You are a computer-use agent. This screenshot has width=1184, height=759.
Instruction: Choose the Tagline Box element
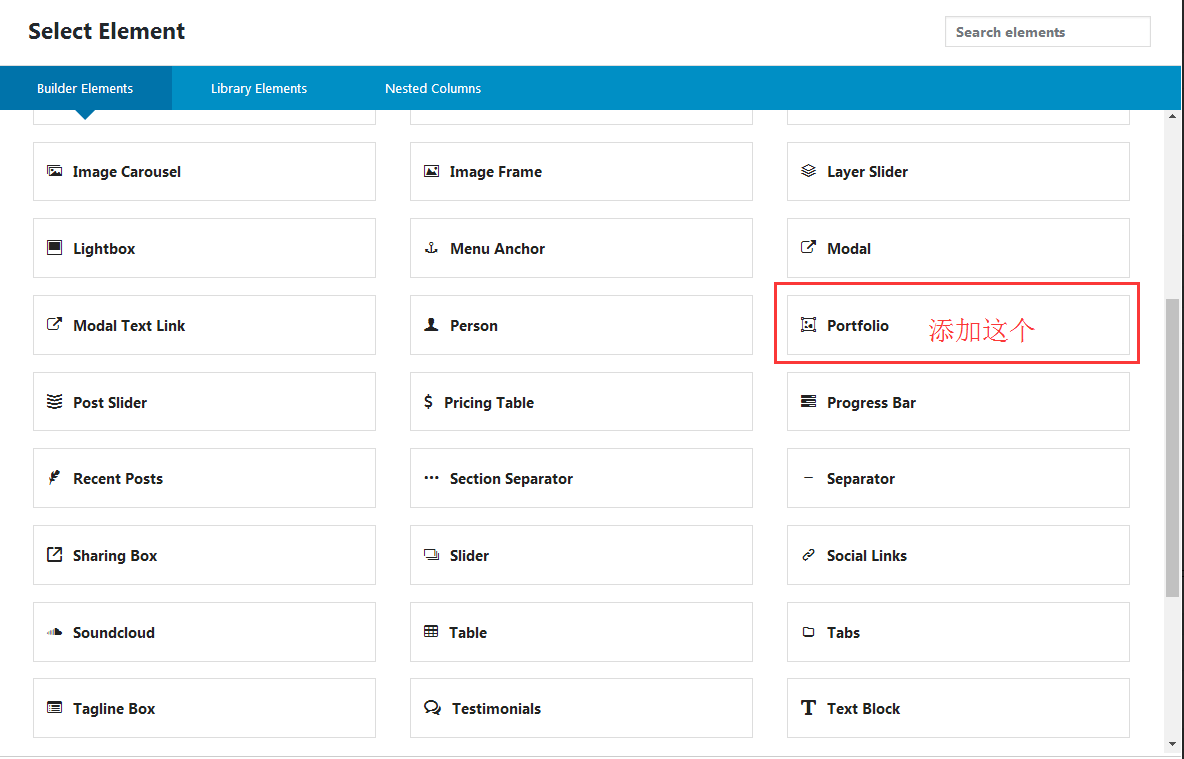pyautogui.click(x=204, y=708)
